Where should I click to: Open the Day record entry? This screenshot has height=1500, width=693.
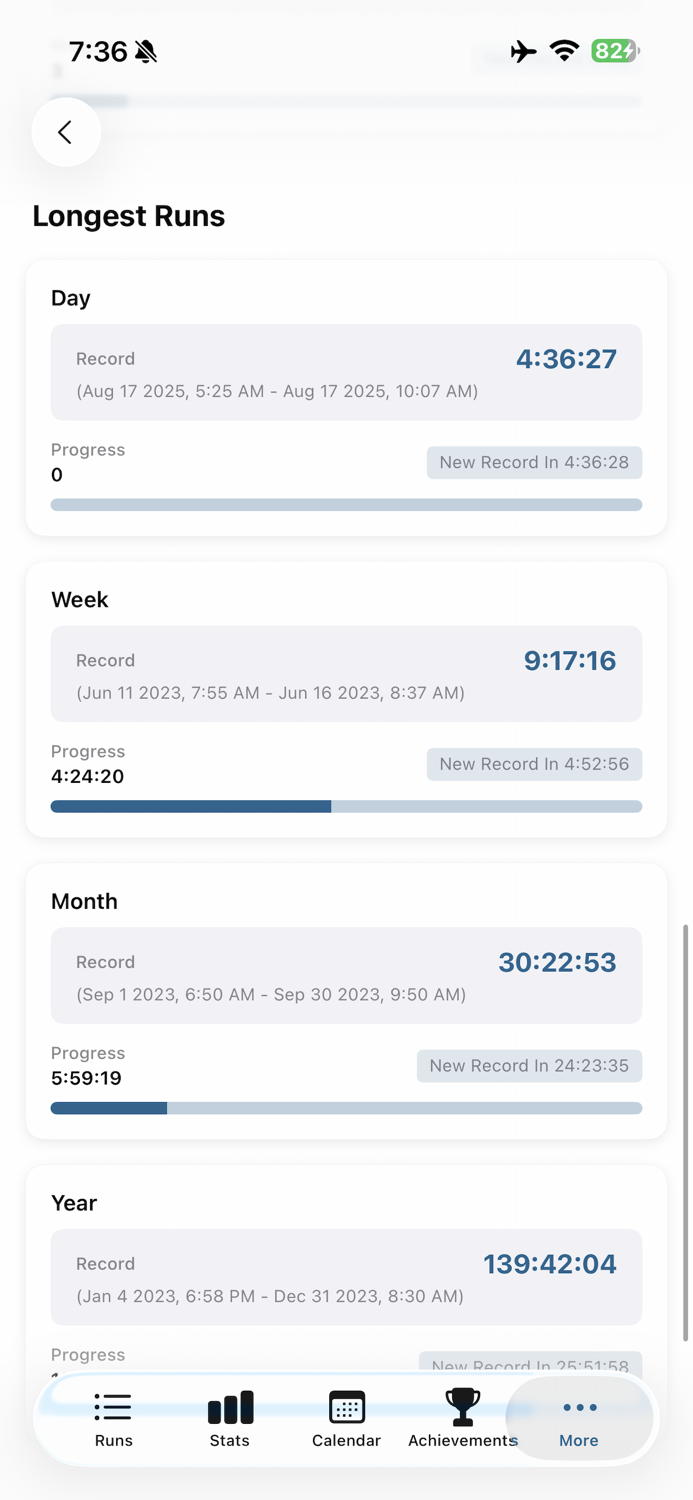[346, 371]
